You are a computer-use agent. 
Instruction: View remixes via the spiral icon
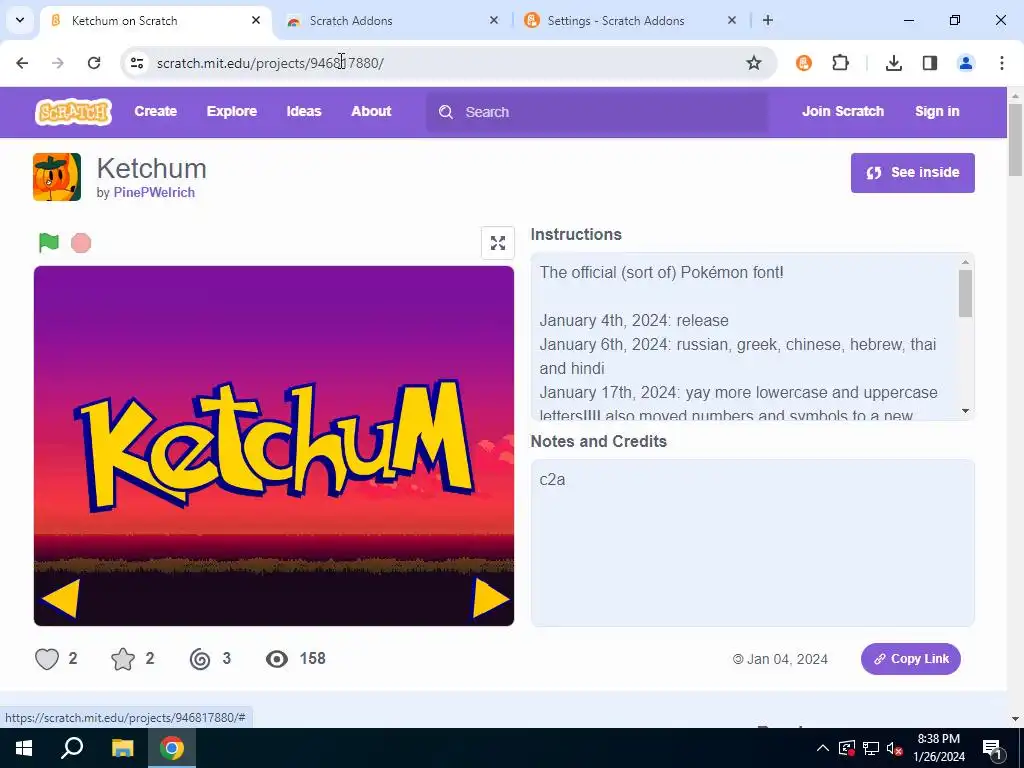point(200,659)
